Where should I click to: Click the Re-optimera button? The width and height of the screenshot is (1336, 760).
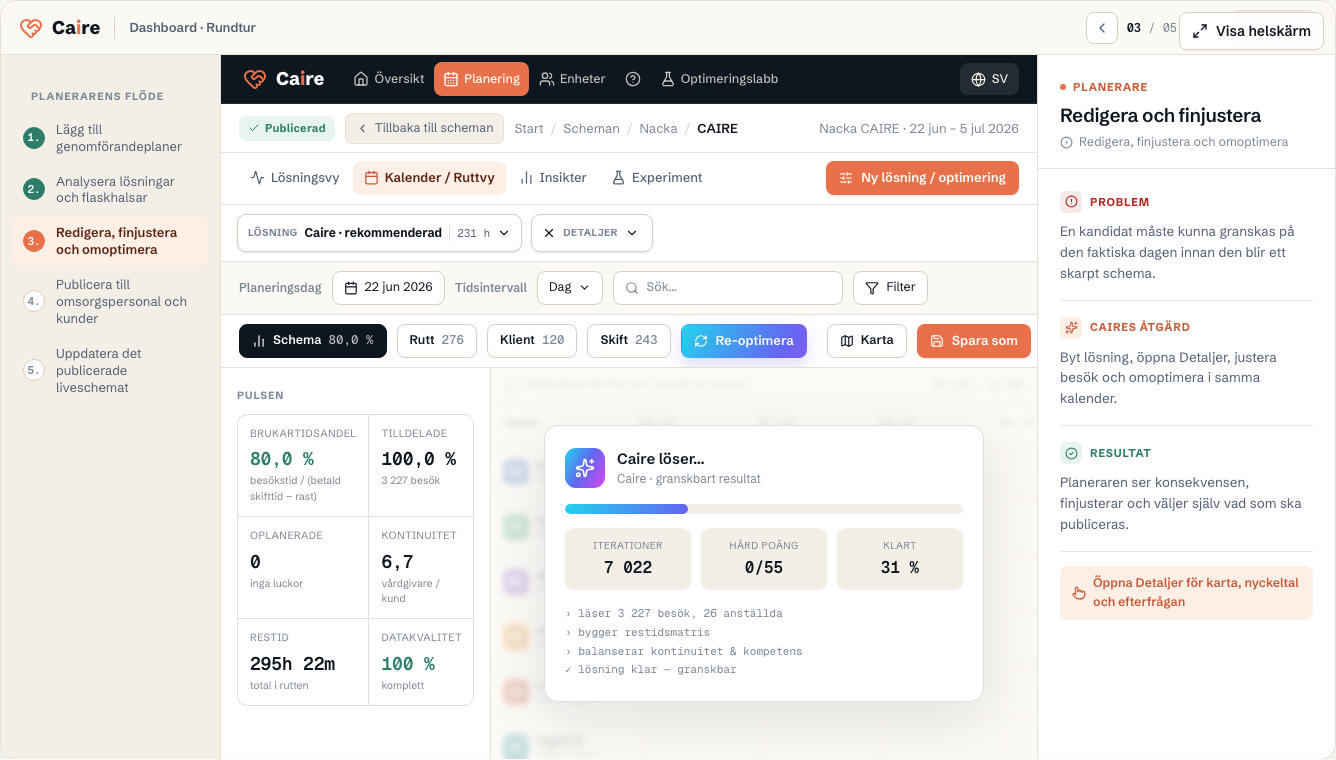744,341
